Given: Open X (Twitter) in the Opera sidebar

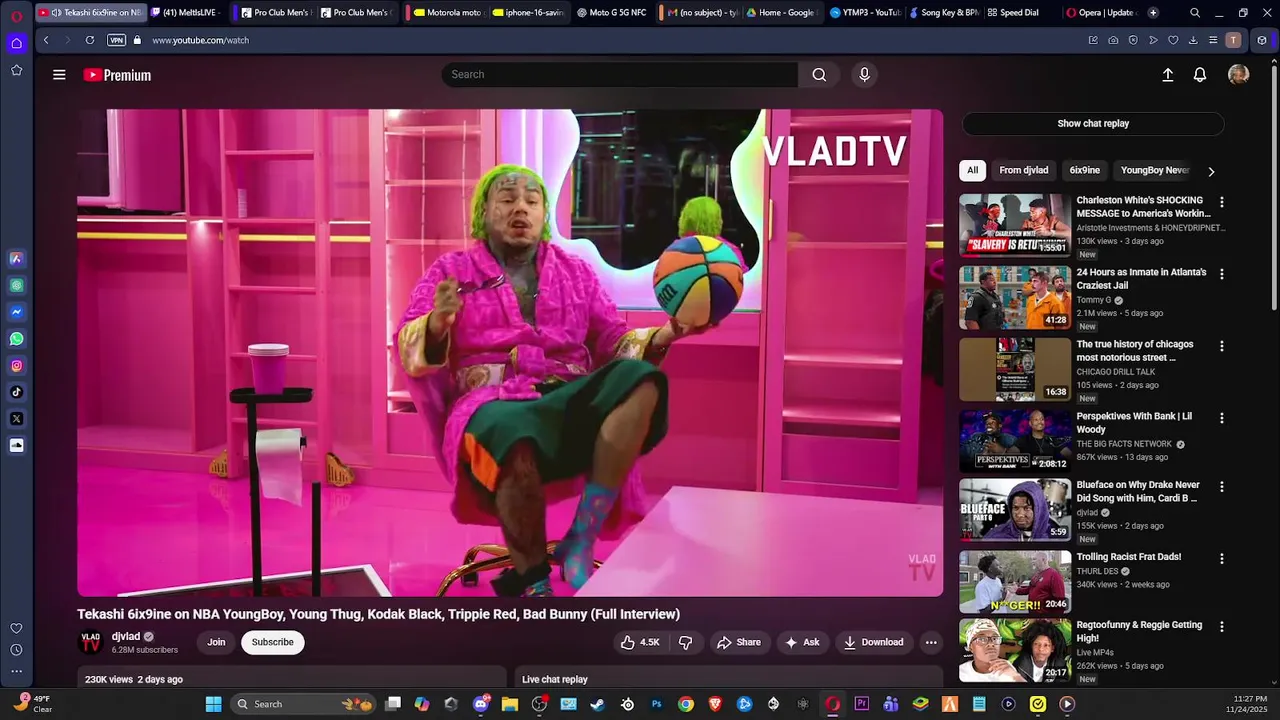Looking at the screenshot, I should pos(16,419).
